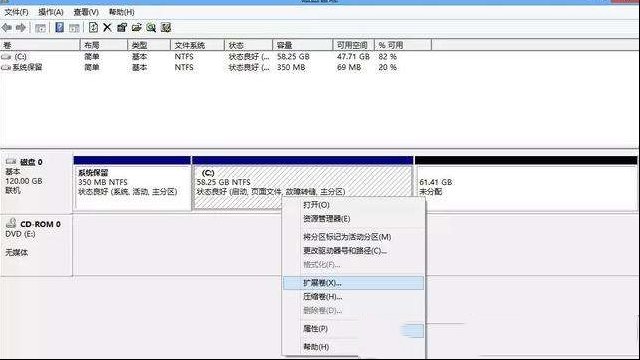Click the refresh toolbar icon
Screen dimensions: 640x360
[93, 27]
